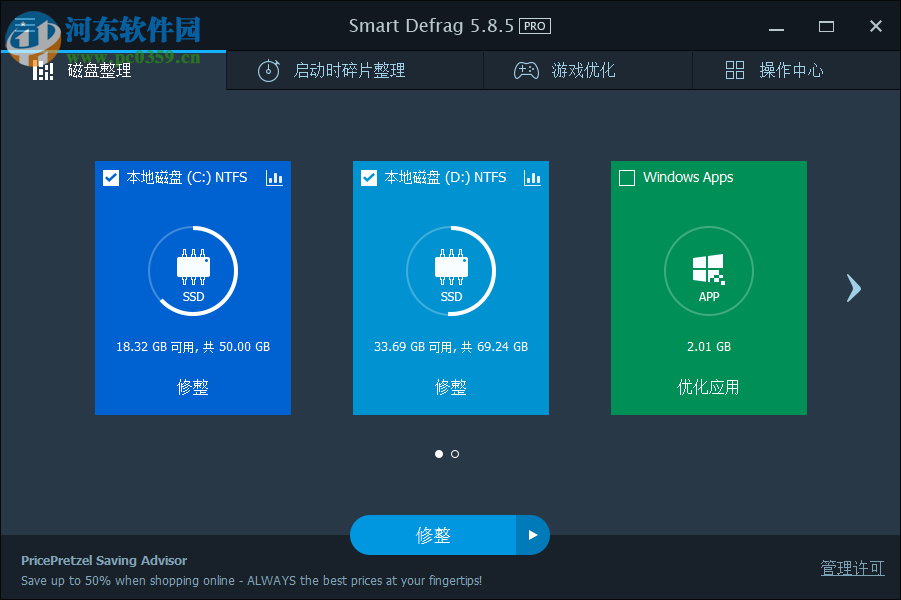Click the right chevron to view more drives

click(x=853, y=288)
